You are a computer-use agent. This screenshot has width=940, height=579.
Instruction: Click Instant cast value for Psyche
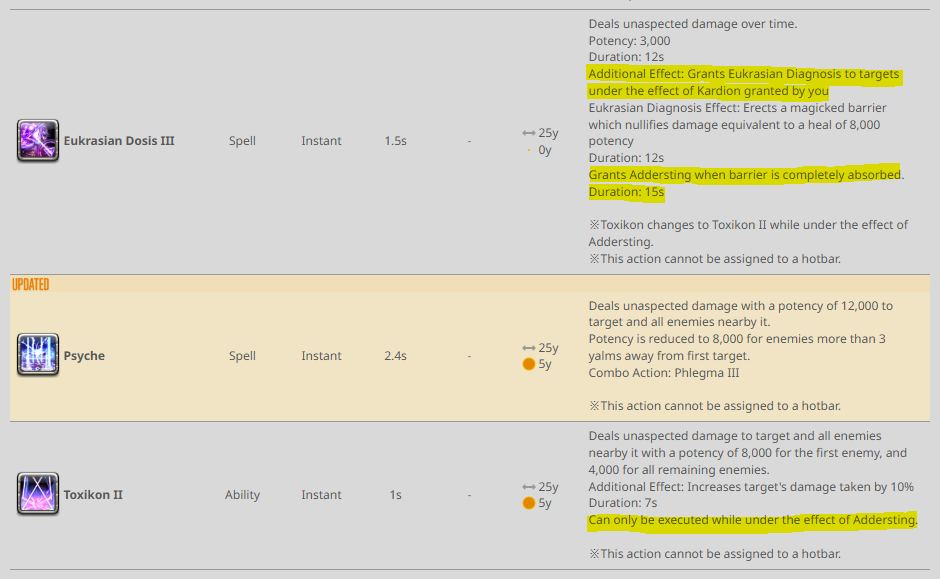click(x=321, y=355)
